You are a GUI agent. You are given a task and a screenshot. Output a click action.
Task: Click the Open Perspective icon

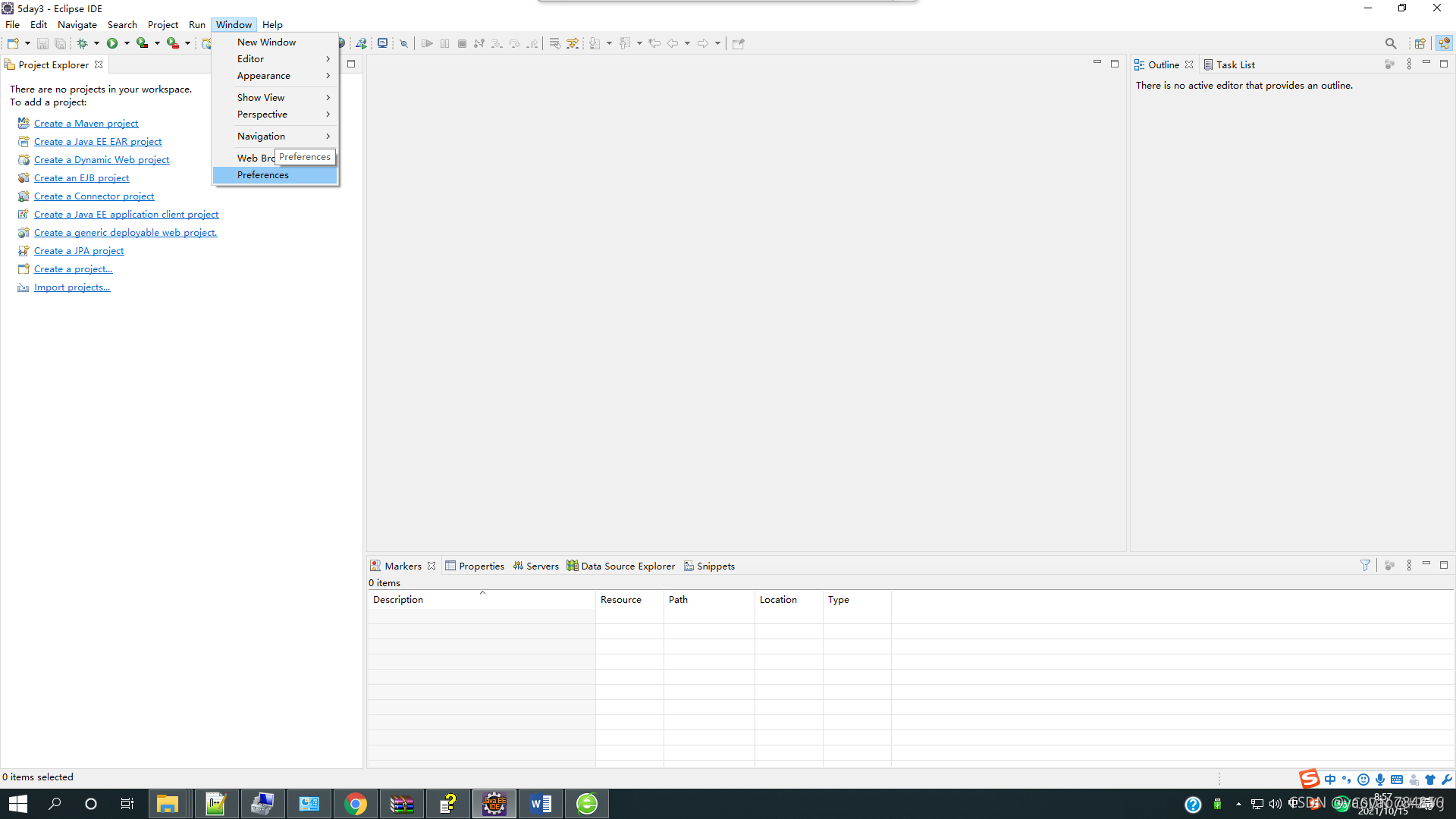[x=1420, y=43]
